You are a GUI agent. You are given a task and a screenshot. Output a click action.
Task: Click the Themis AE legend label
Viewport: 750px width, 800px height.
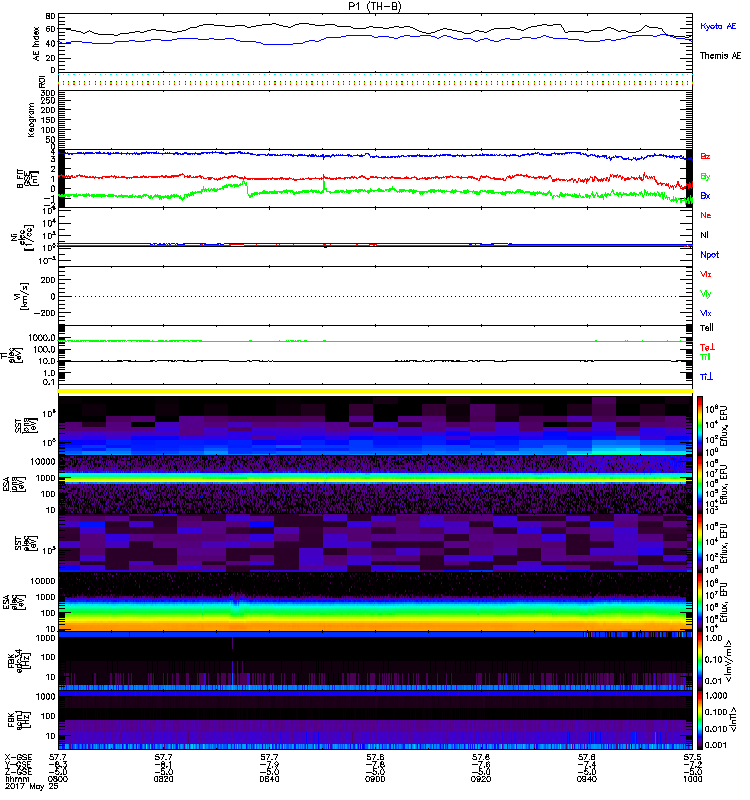pos(718,55)
